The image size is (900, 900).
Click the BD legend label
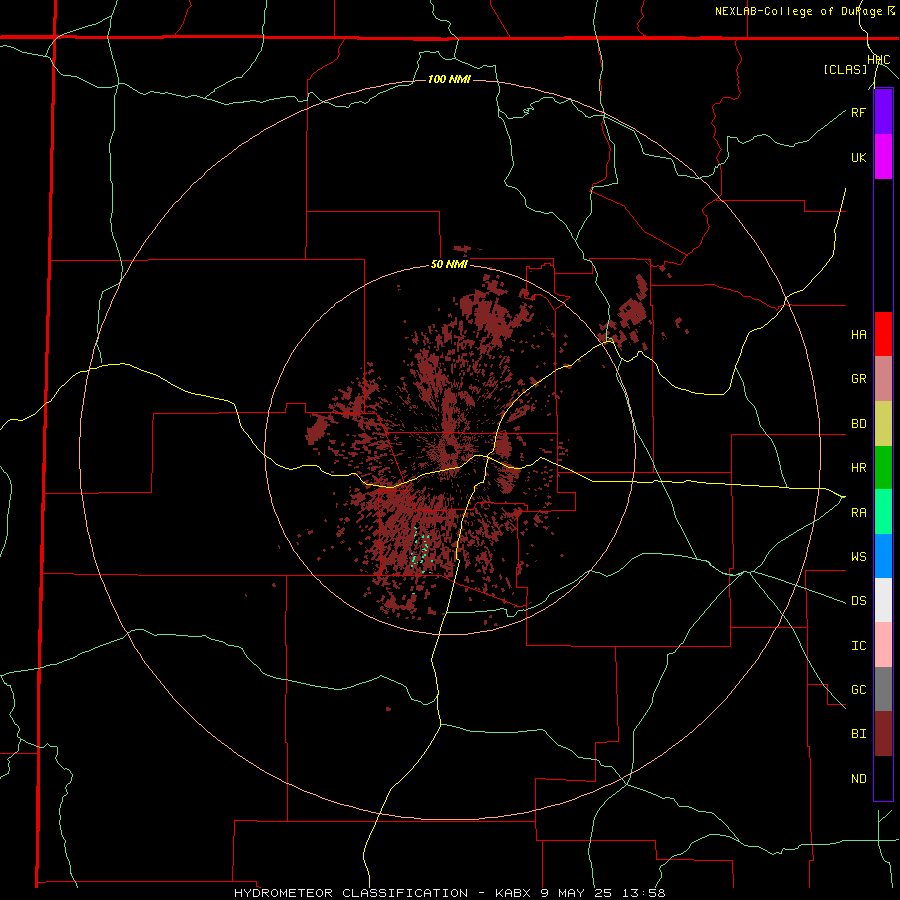click(858, 424)
